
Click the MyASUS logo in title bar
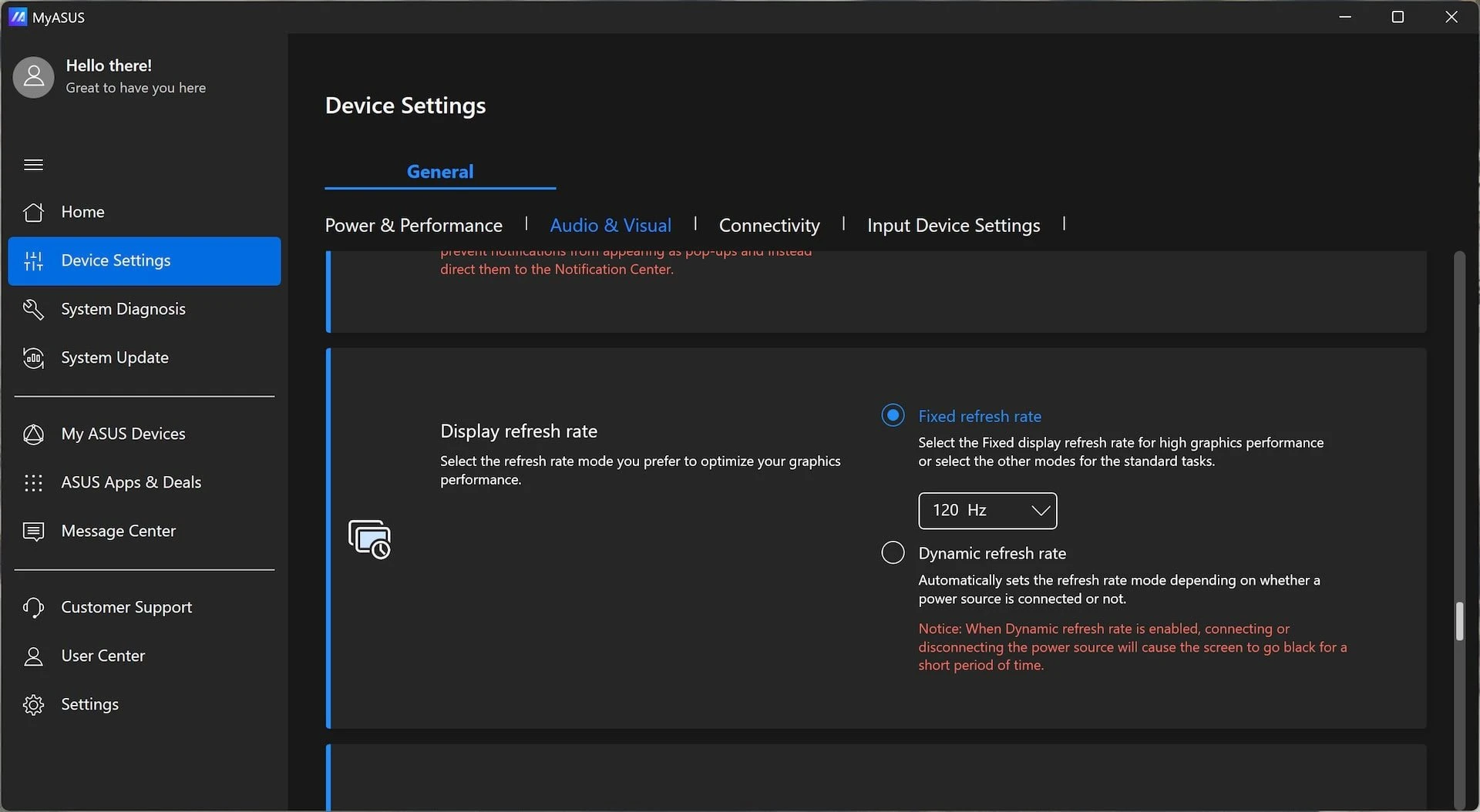tap(18, 17)
